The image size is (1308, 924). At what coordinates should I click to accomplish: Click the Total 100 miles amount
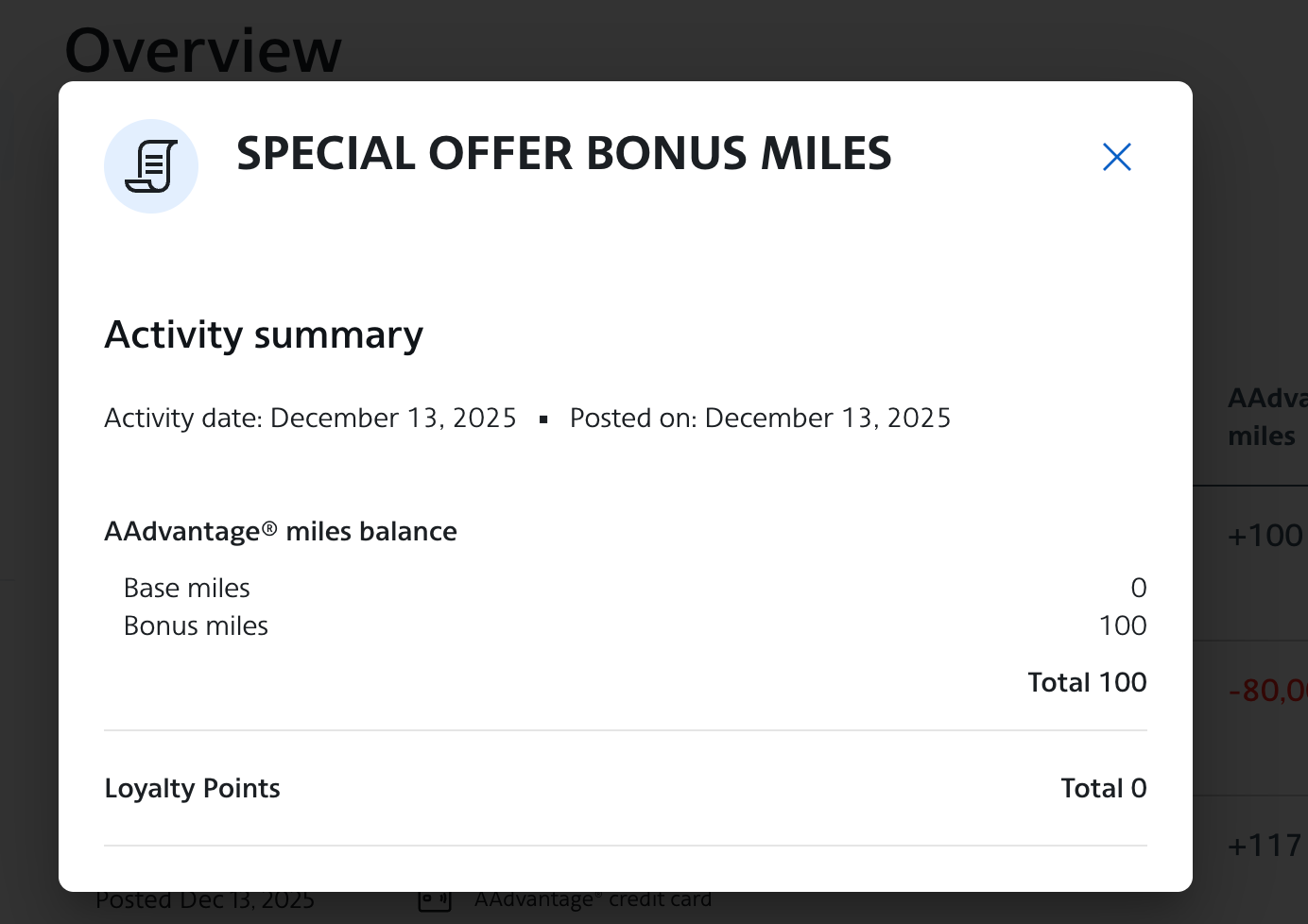coord(1087,682)
